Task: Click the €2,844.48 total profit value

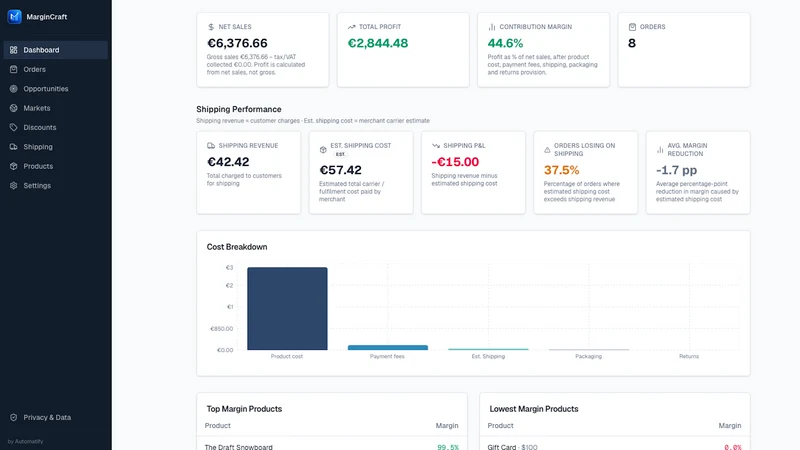Action: coord(378,43)
